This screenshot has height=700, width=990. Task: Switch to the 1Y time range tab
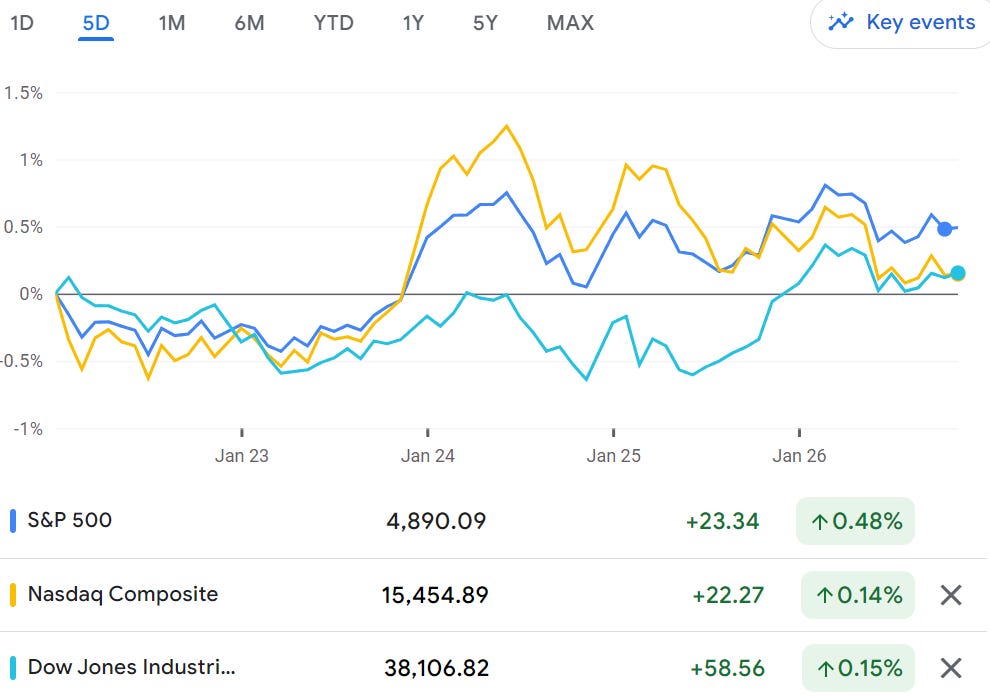413,23
